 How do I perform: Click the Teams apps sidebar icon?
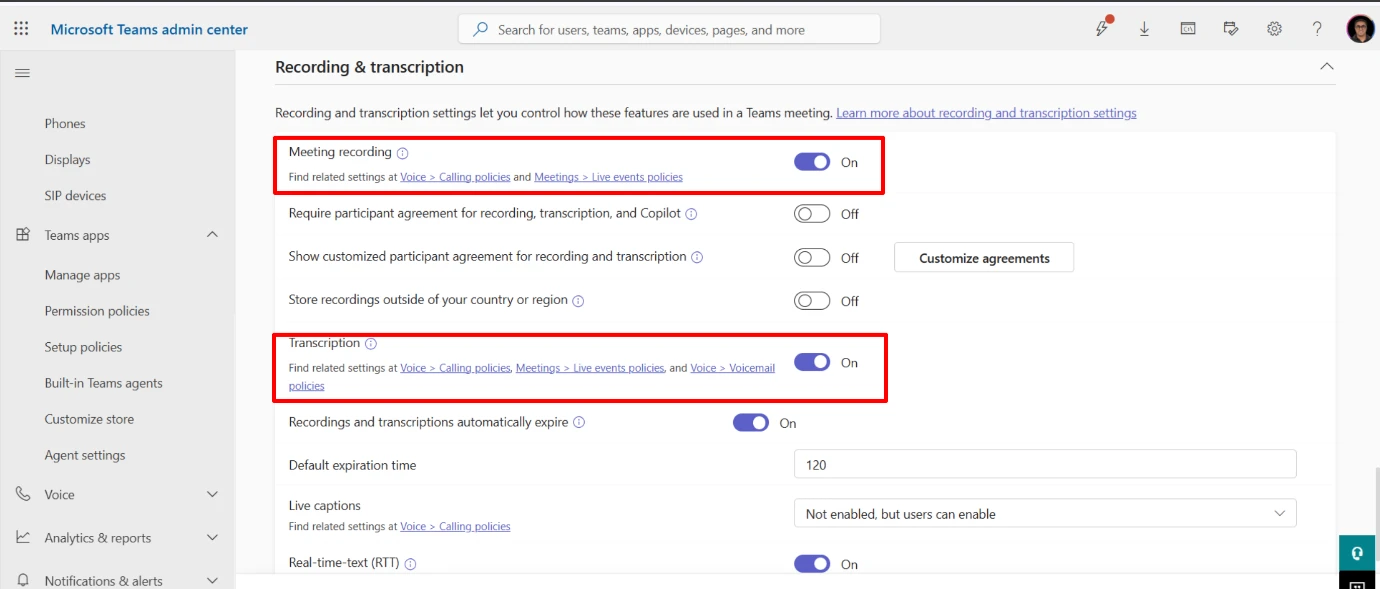pyautogui.click(x=22, y=235)
